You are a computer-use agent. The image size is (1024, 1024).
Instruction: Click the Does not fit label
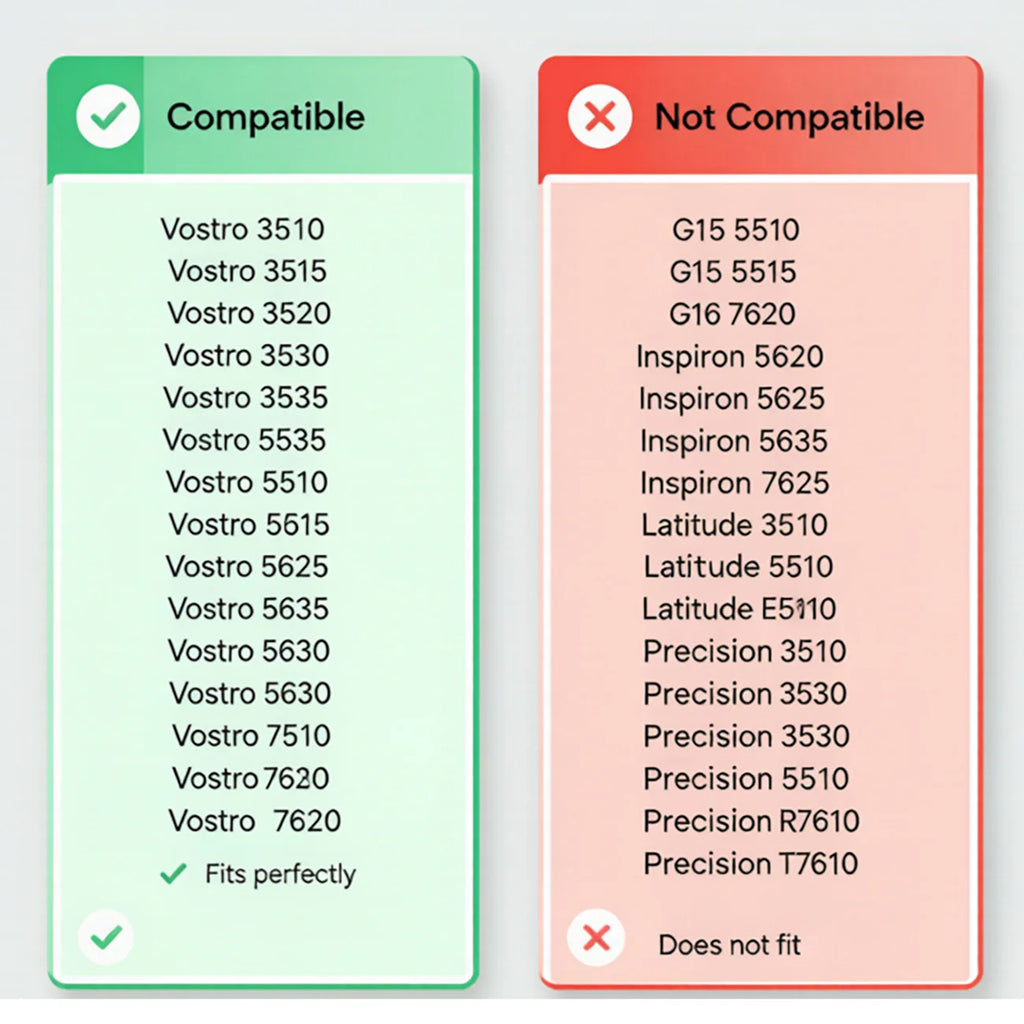(729, 945)
